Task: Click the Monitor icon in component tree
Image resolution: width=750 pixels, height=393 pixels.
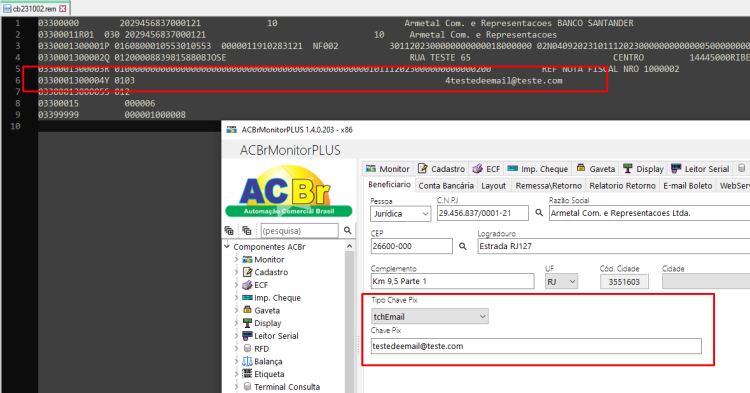Action: [x=247, y=259]
